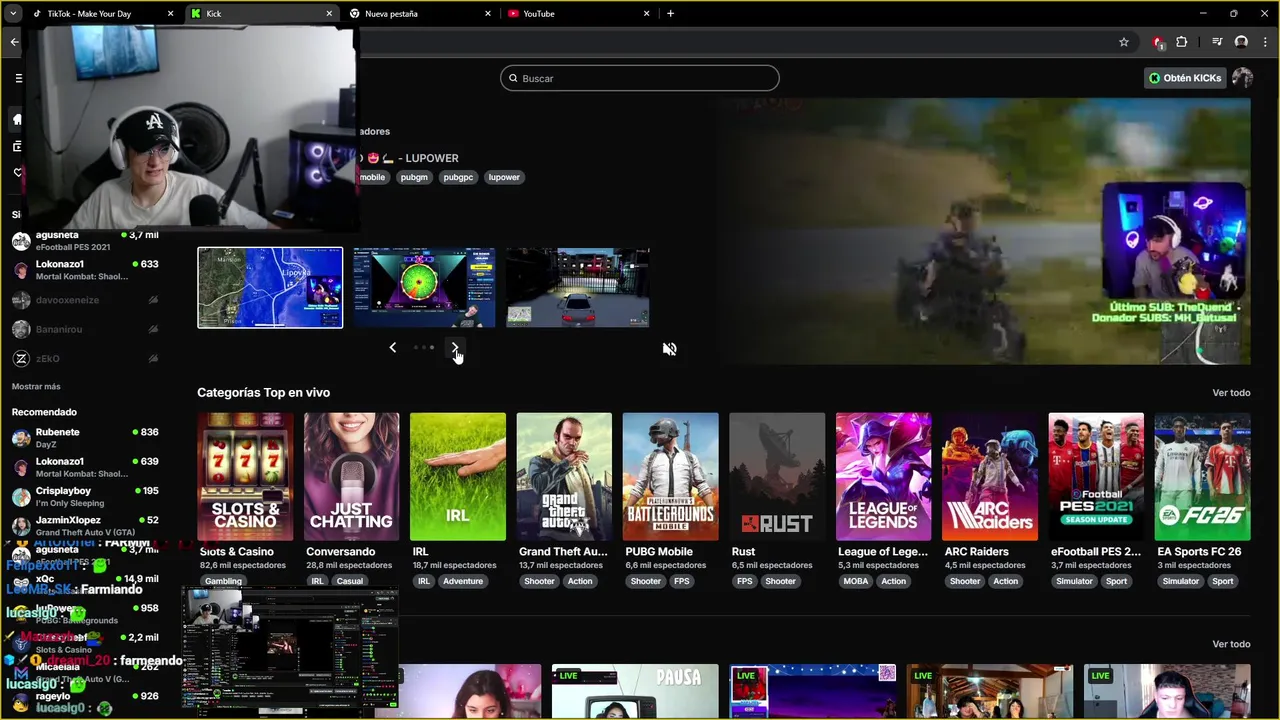Open Chrome three-dot menu
Screen dimensions: 1280x720
(x=1265, y=42)
